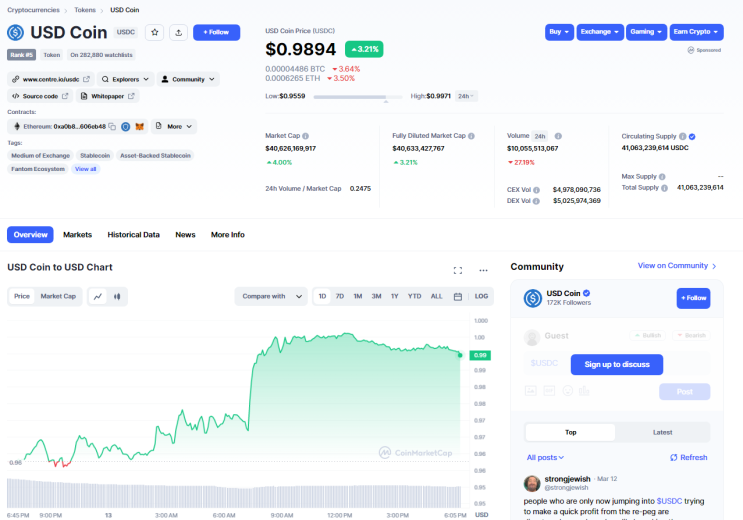Click the share icon beside the star

(x=179, y=32)
